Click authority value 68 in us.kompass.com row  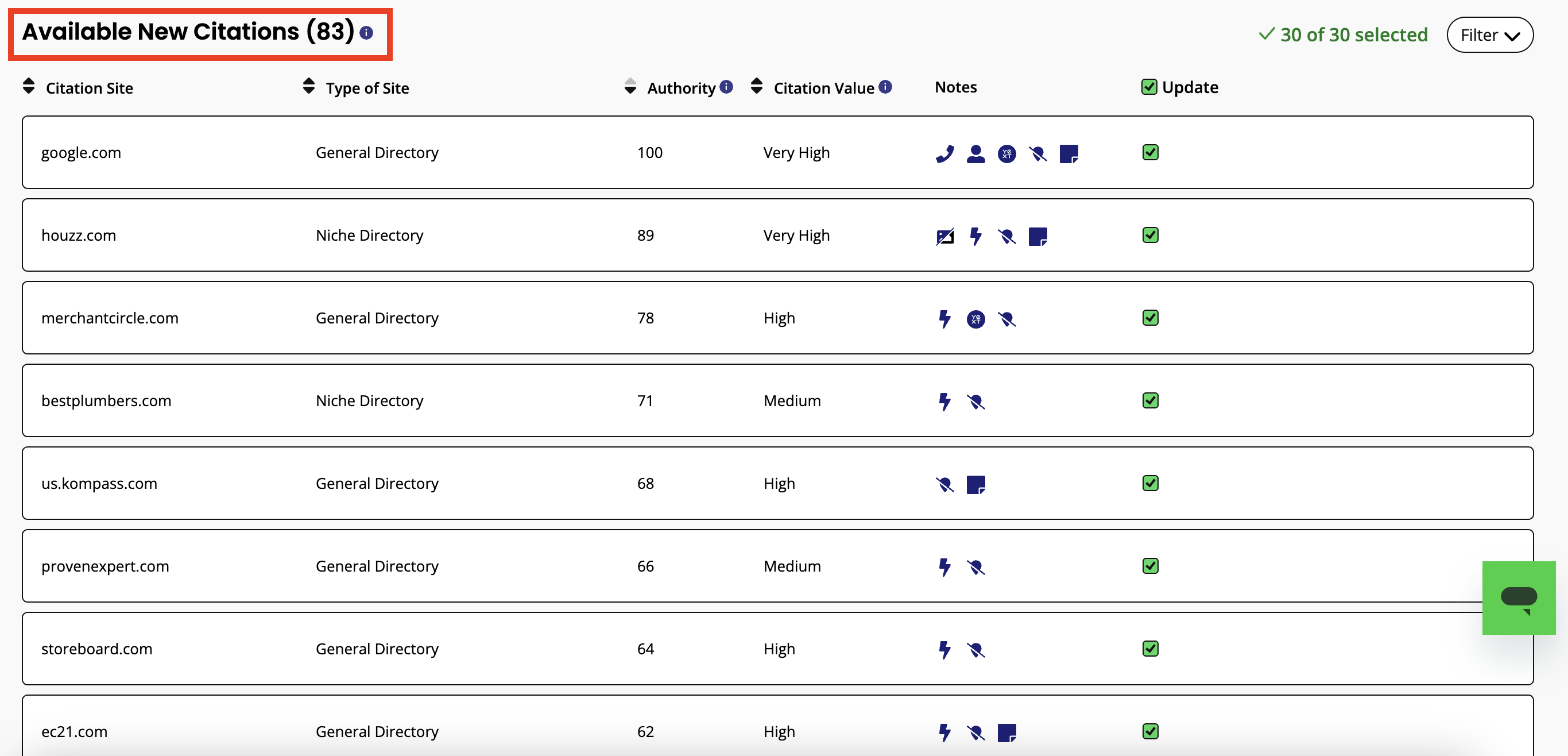click(x=645, y=484)
